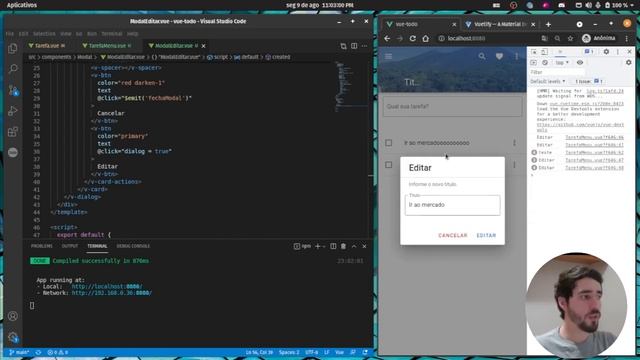Click Título text field in Editar dialog

(452, 205)
